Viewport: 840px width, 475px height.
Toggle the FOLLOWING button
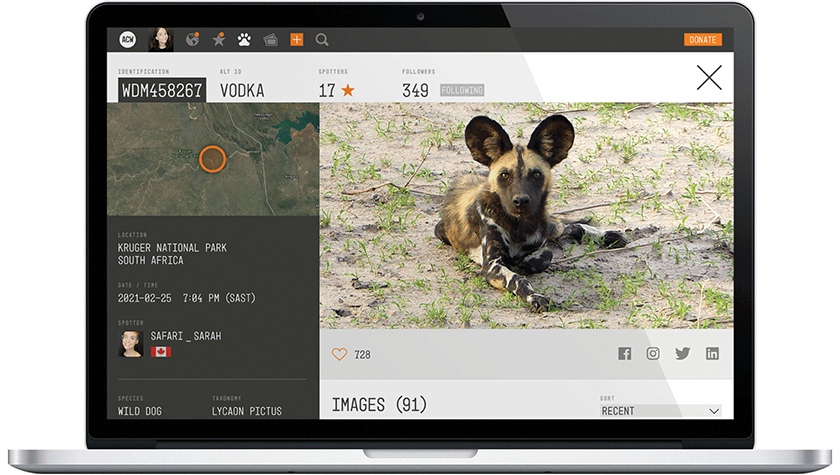(462, 90)
